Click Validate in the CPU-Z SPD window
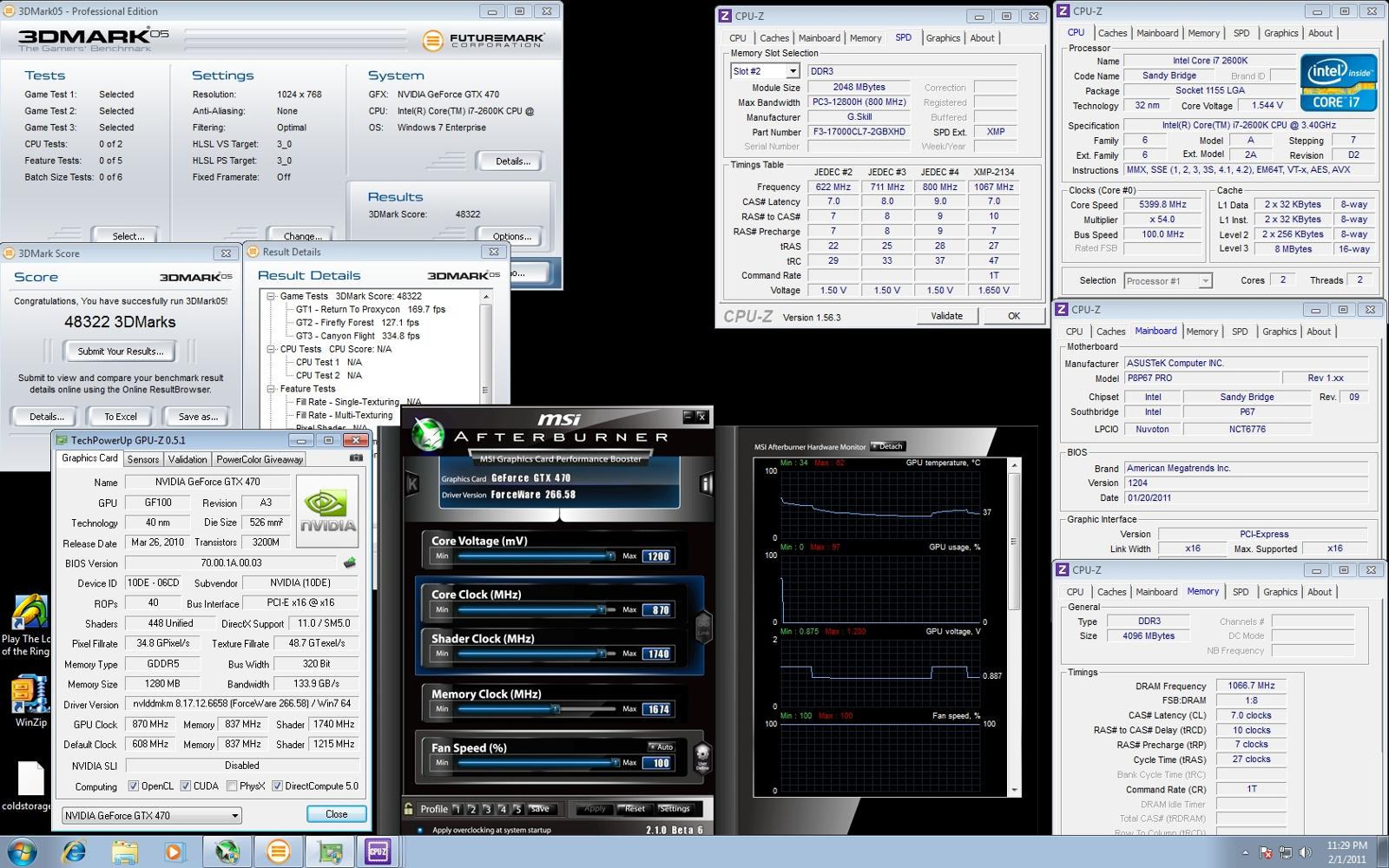Screen dimensions: 1389x868 pyautogui.click(x=946, y=316)
